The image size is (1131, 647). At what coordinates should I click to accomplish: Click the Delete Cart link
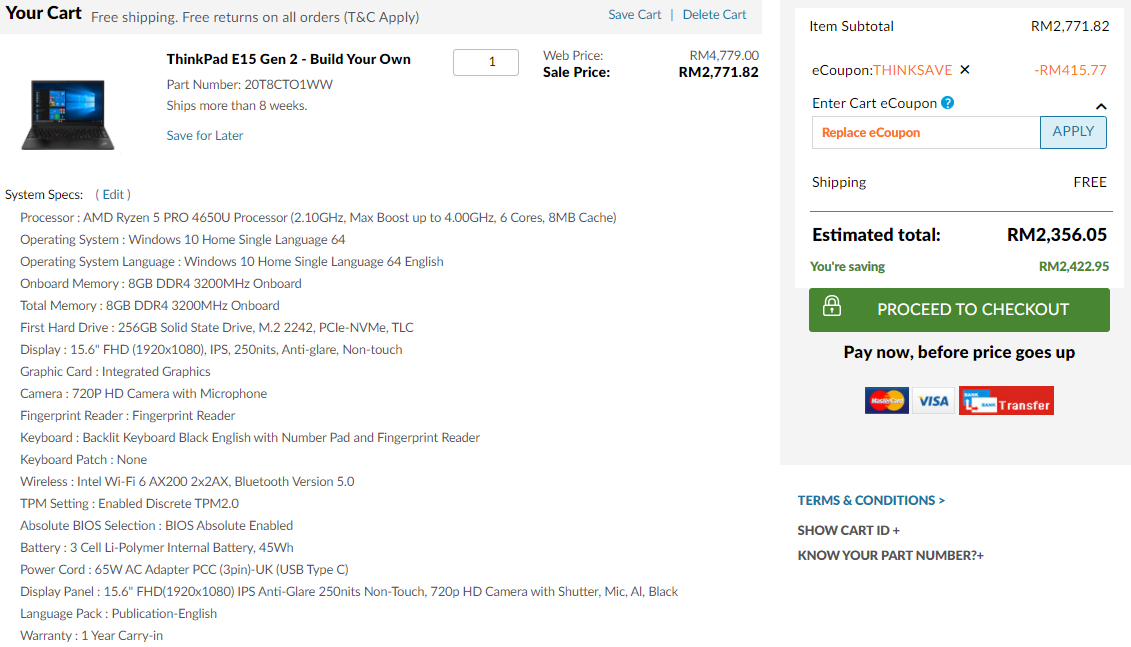coord(714,15)
